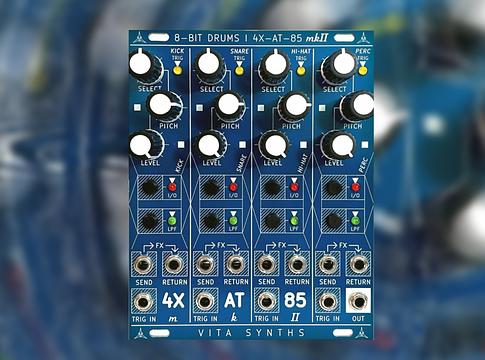Click the large '4X' label
Image resolution: width=485 pixels, height=360 pixels.
click(x=173, y=300)
